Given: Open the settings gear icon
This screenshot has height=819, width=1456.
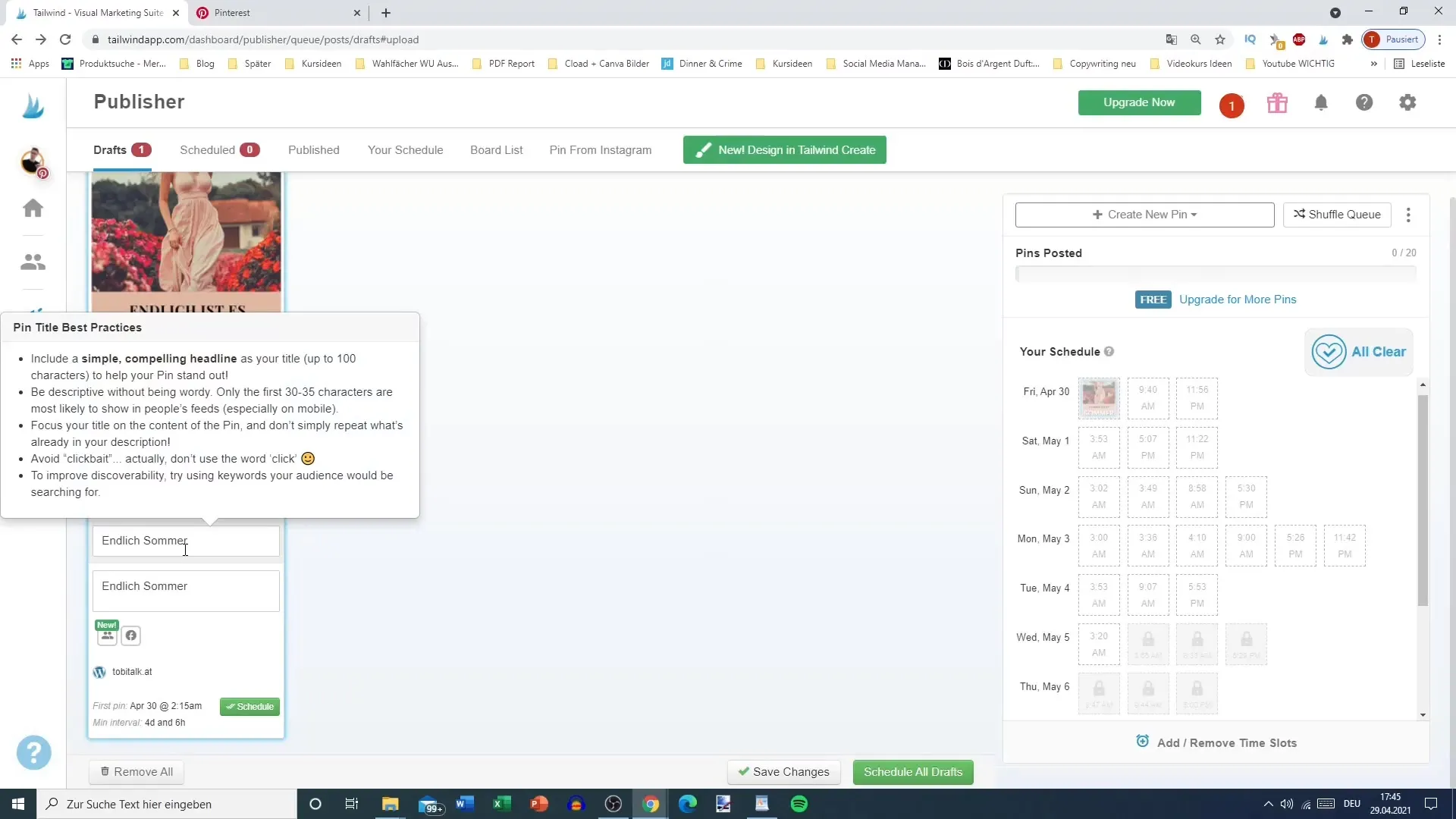Looking at the screenshot, I should coord(1407,102).
